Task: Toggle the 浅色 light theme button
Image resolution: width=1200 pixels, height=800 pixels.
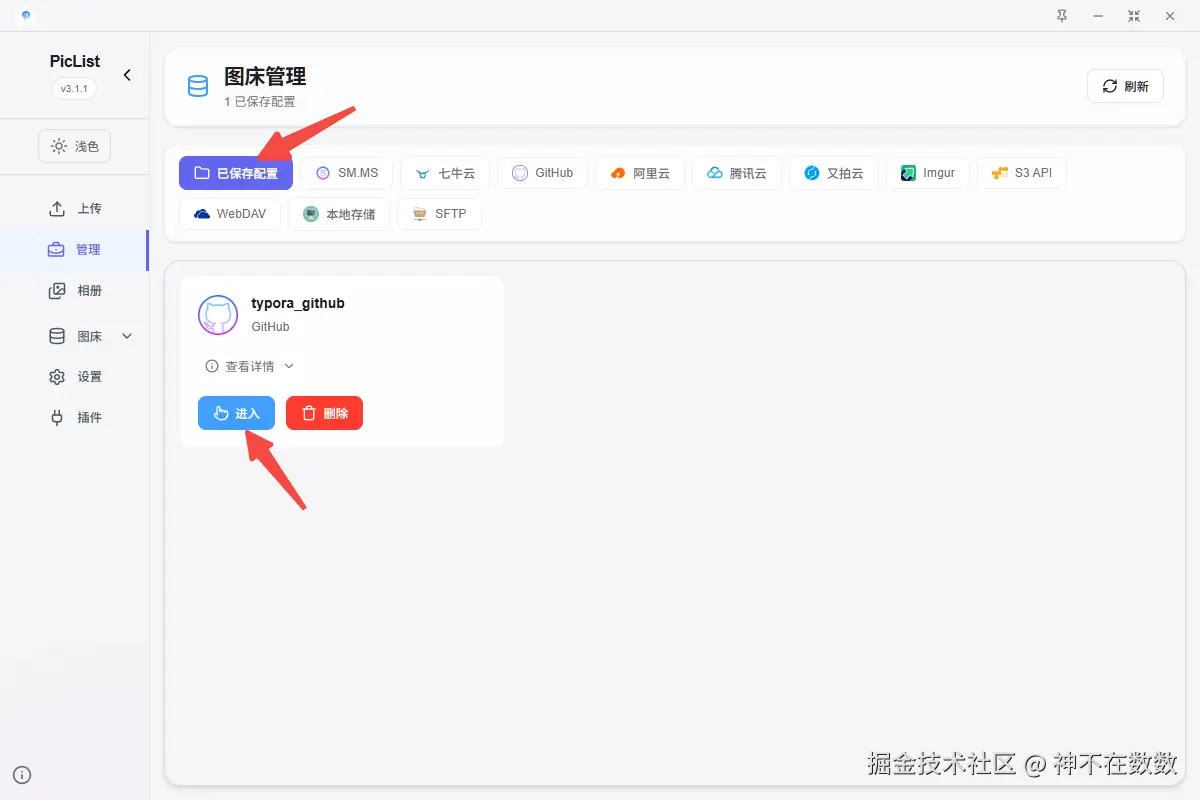Action: 74,146
